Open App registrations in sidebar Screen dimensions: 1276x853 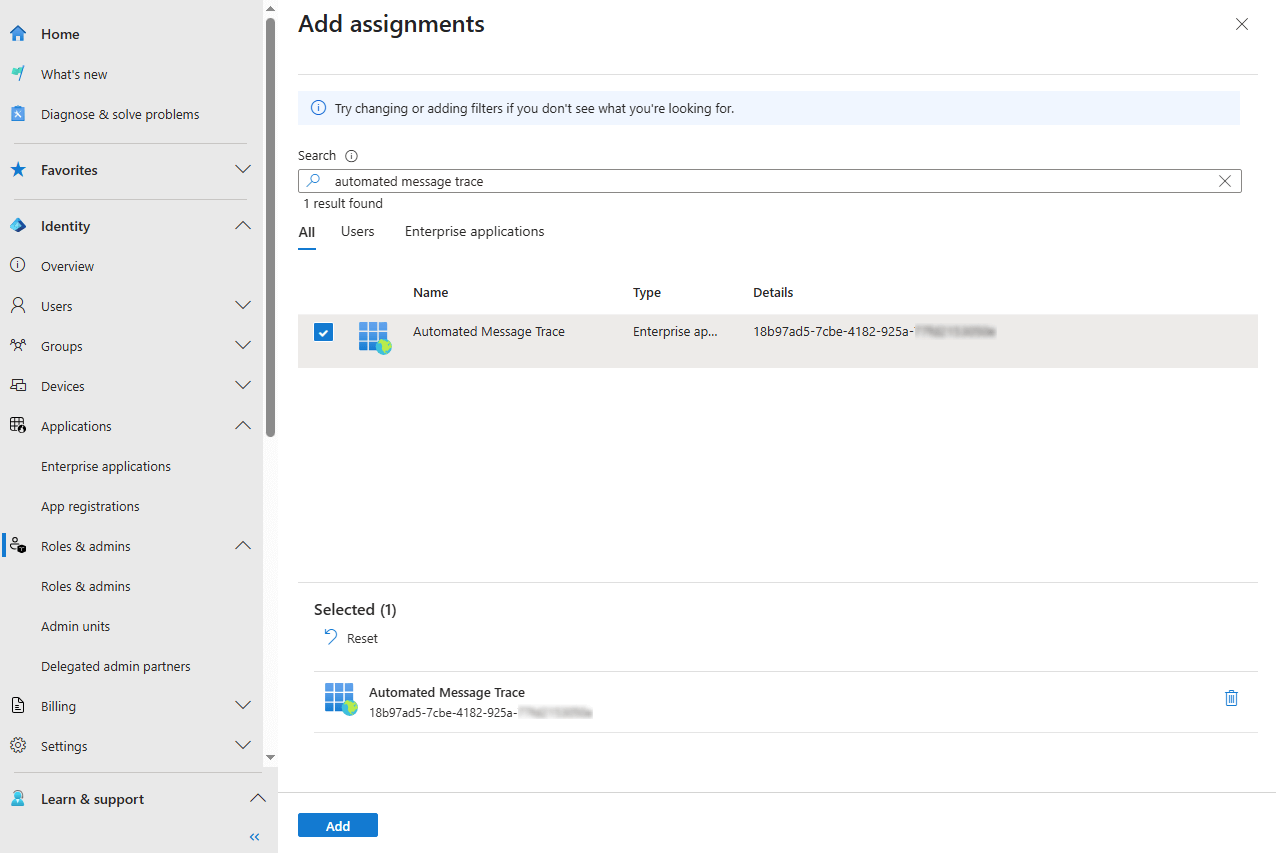click(x=90, y=506)
